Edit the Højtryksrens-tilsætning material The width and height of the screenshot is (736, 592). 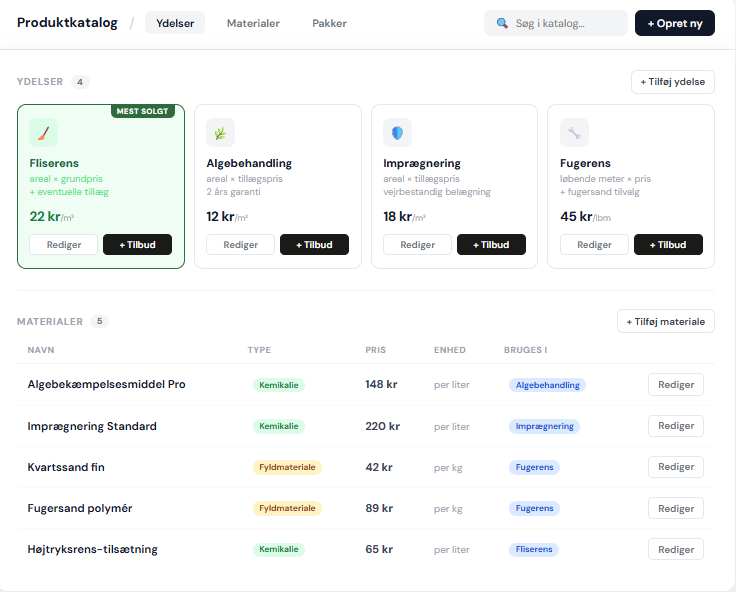[675, 549]
